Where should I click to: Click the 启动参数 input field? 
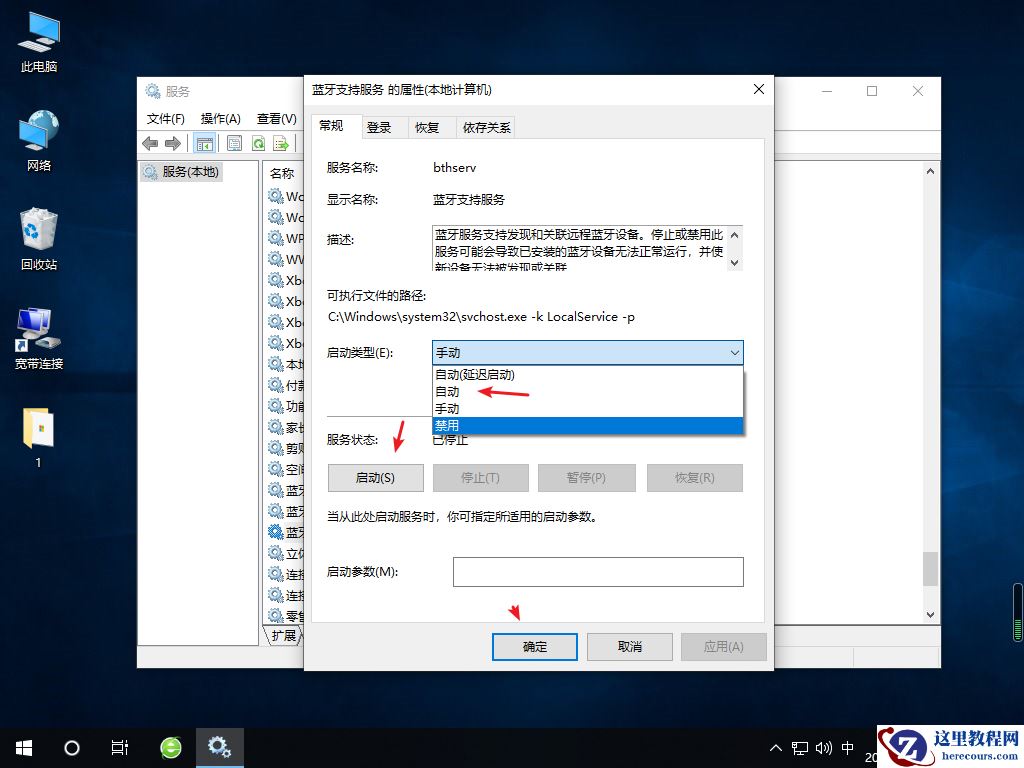(x=598, y=571)
